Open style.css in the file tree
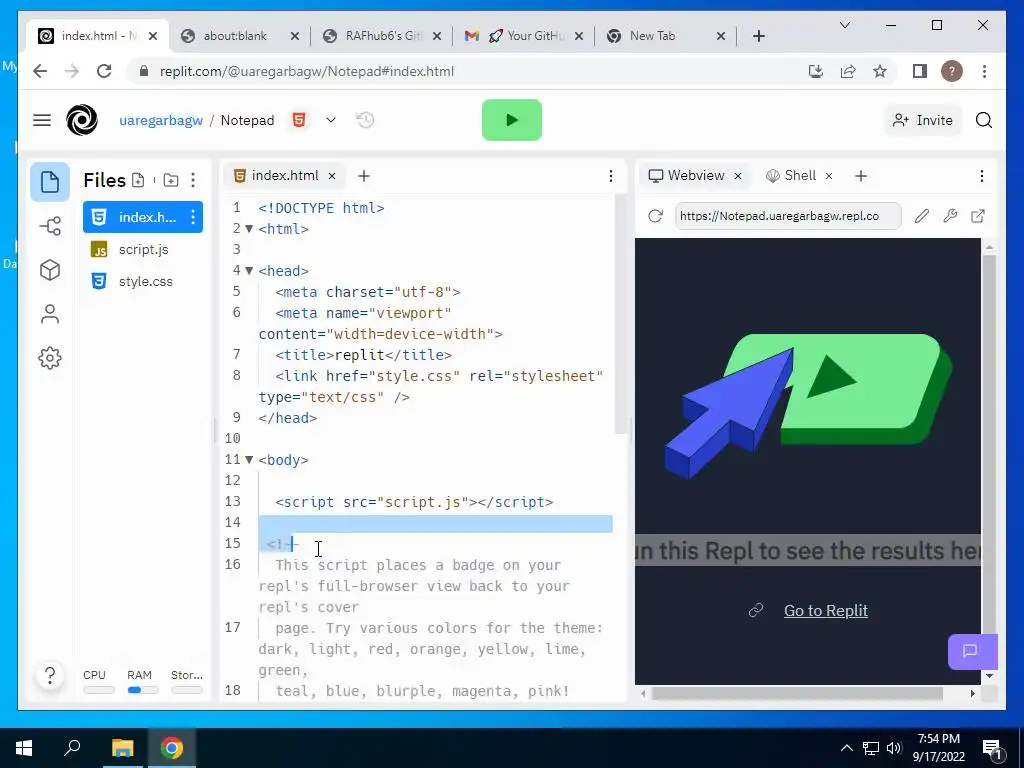1024x768 pixels. click(x=143, y=281)
